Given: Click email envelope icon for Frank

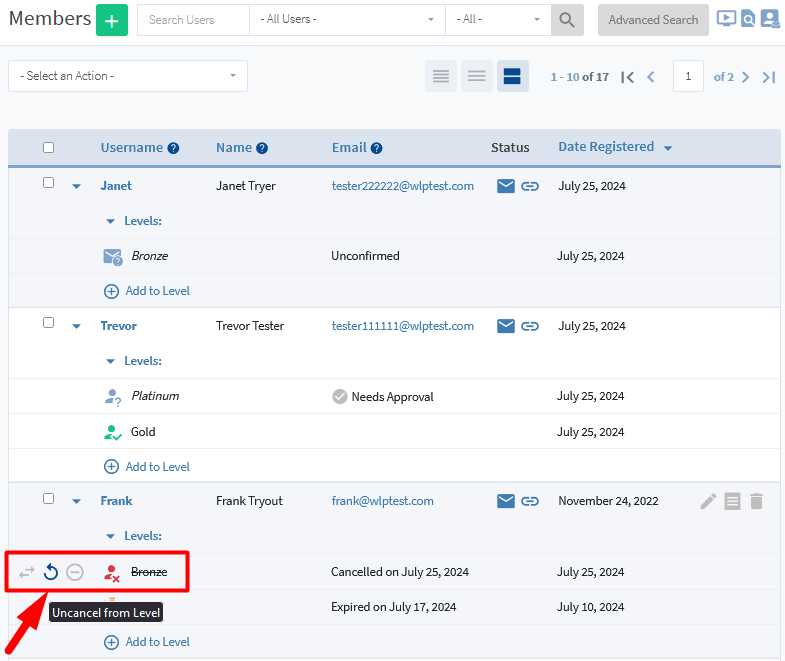Looking at the screenshot, I should click(506, 501).
